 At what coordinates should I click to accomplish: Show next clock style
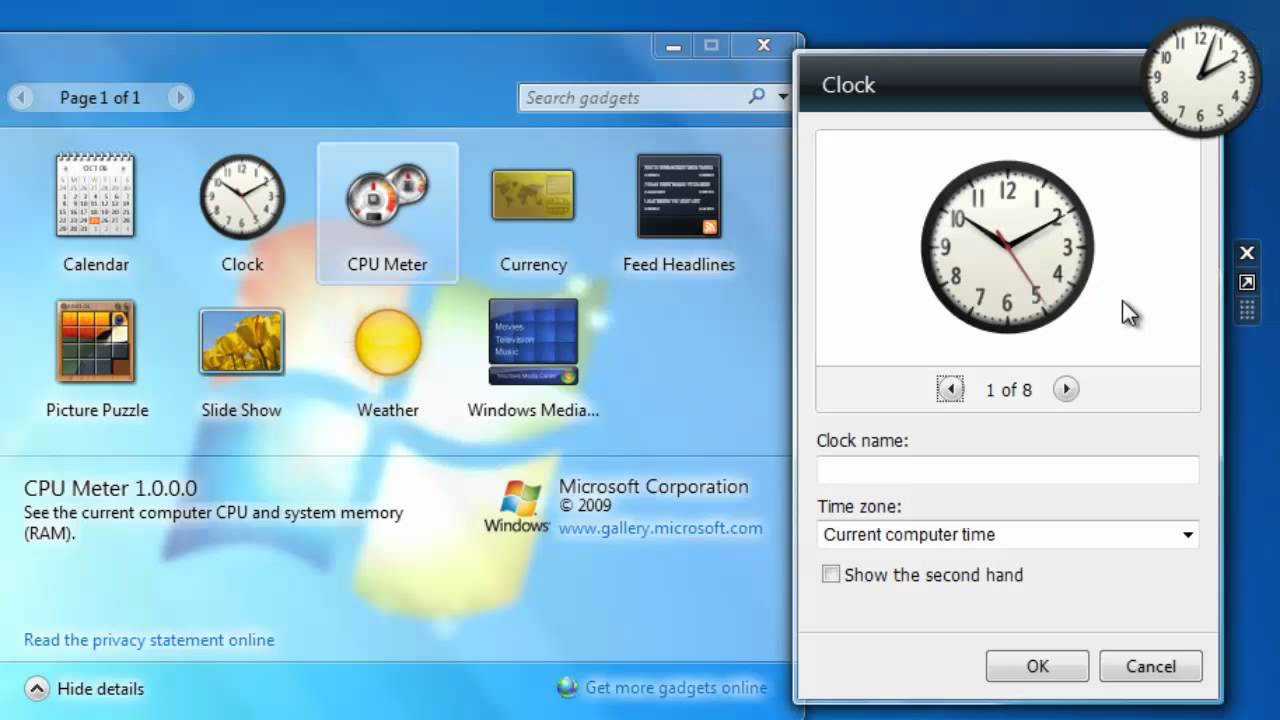pos(1066,389)
